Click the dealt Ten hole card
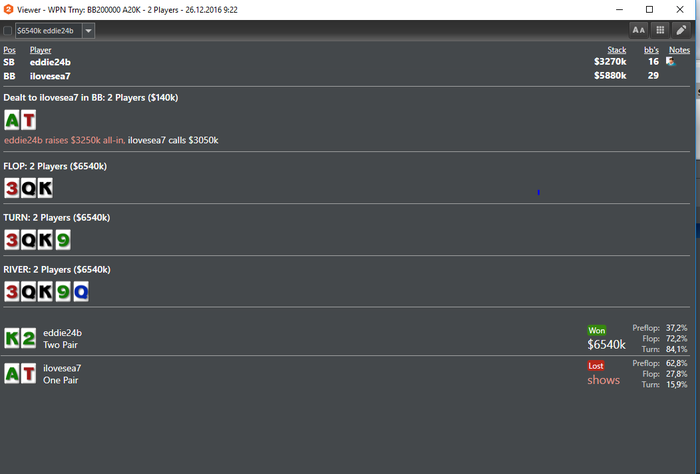The height and width of the screenshot is (474, 700). coord(29,120)
